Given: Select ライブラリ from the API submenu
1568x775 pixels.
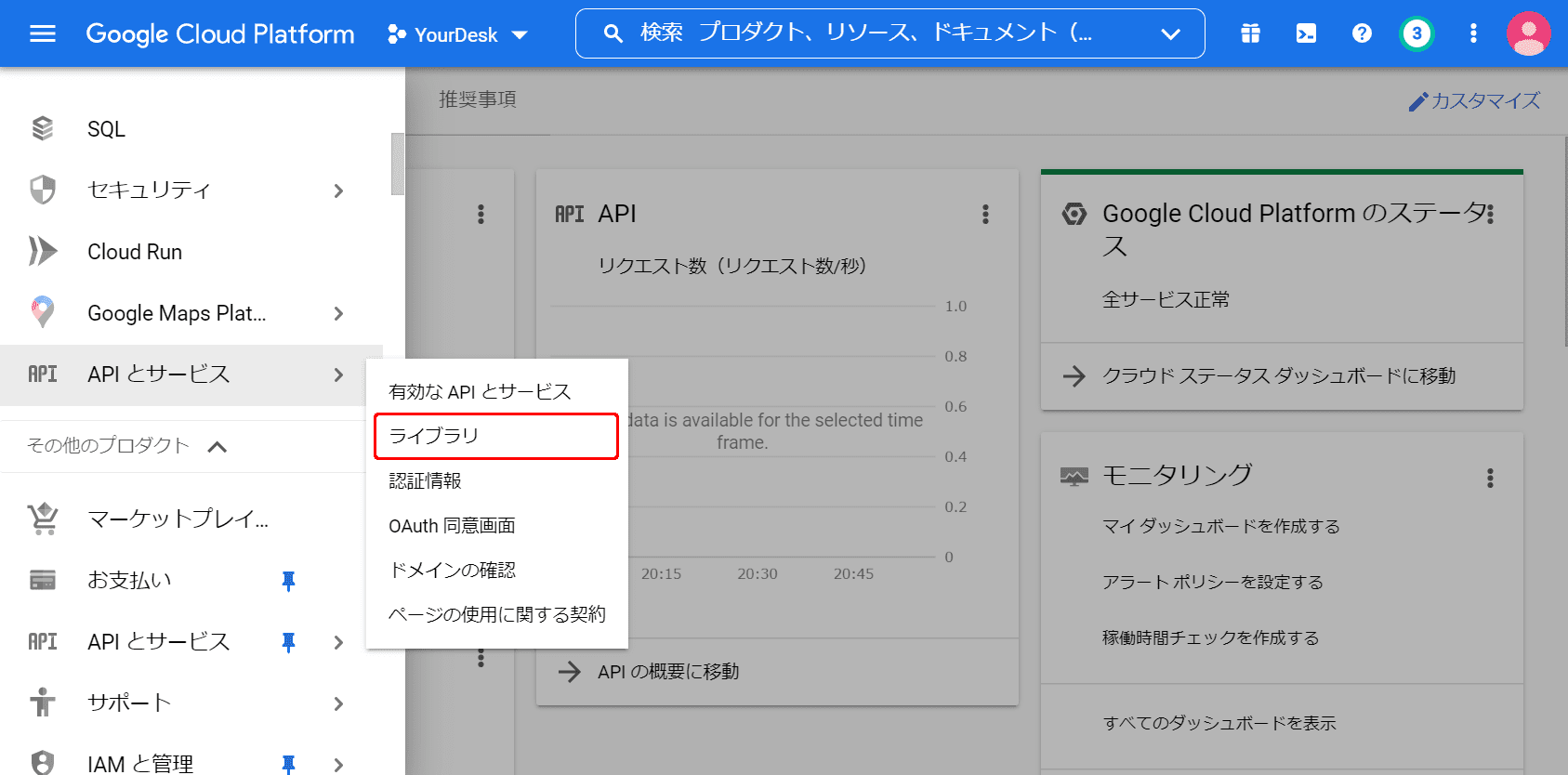Looking at the screenshot, I should [496, 436].
